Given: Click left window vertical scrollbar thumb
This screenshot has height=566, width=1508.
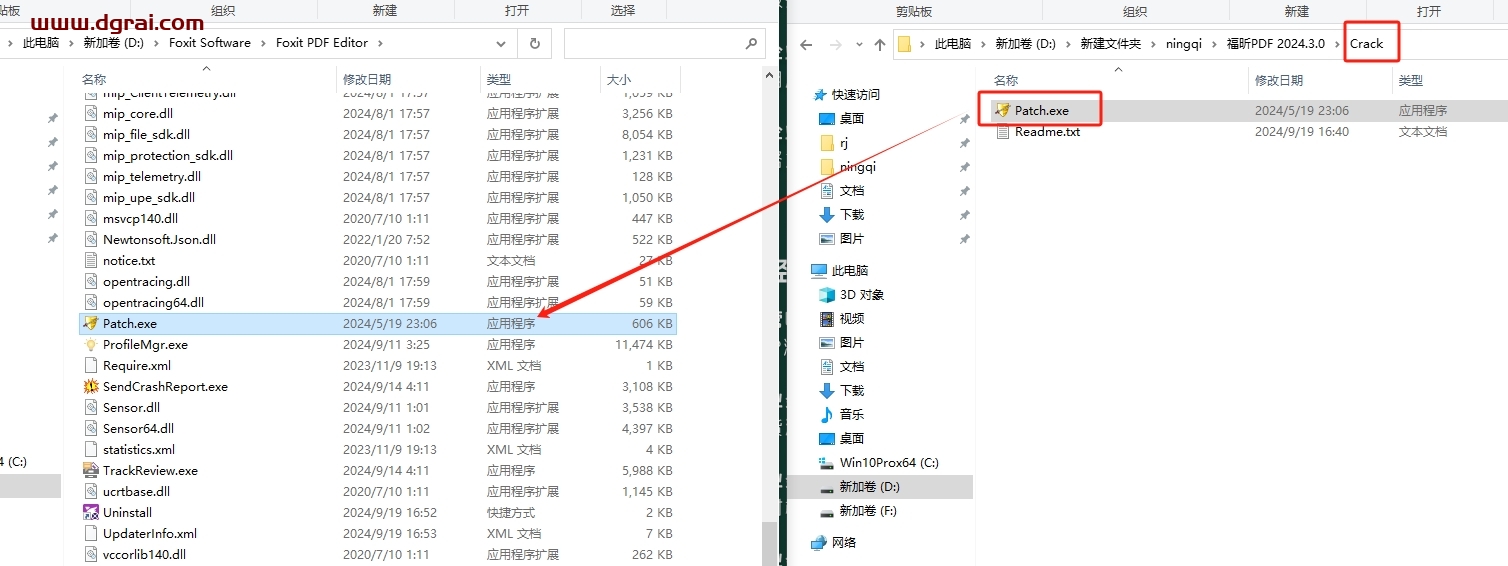Looking at the screenshot, I should point(769,543).
